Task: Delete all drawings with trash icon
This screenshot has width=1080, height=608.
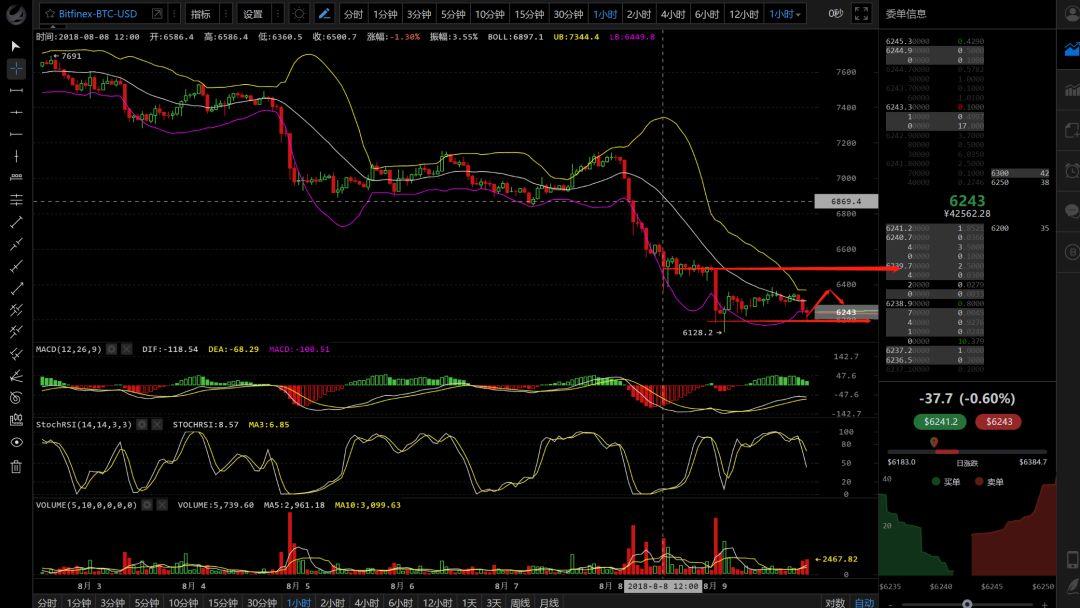Action: 16,467
